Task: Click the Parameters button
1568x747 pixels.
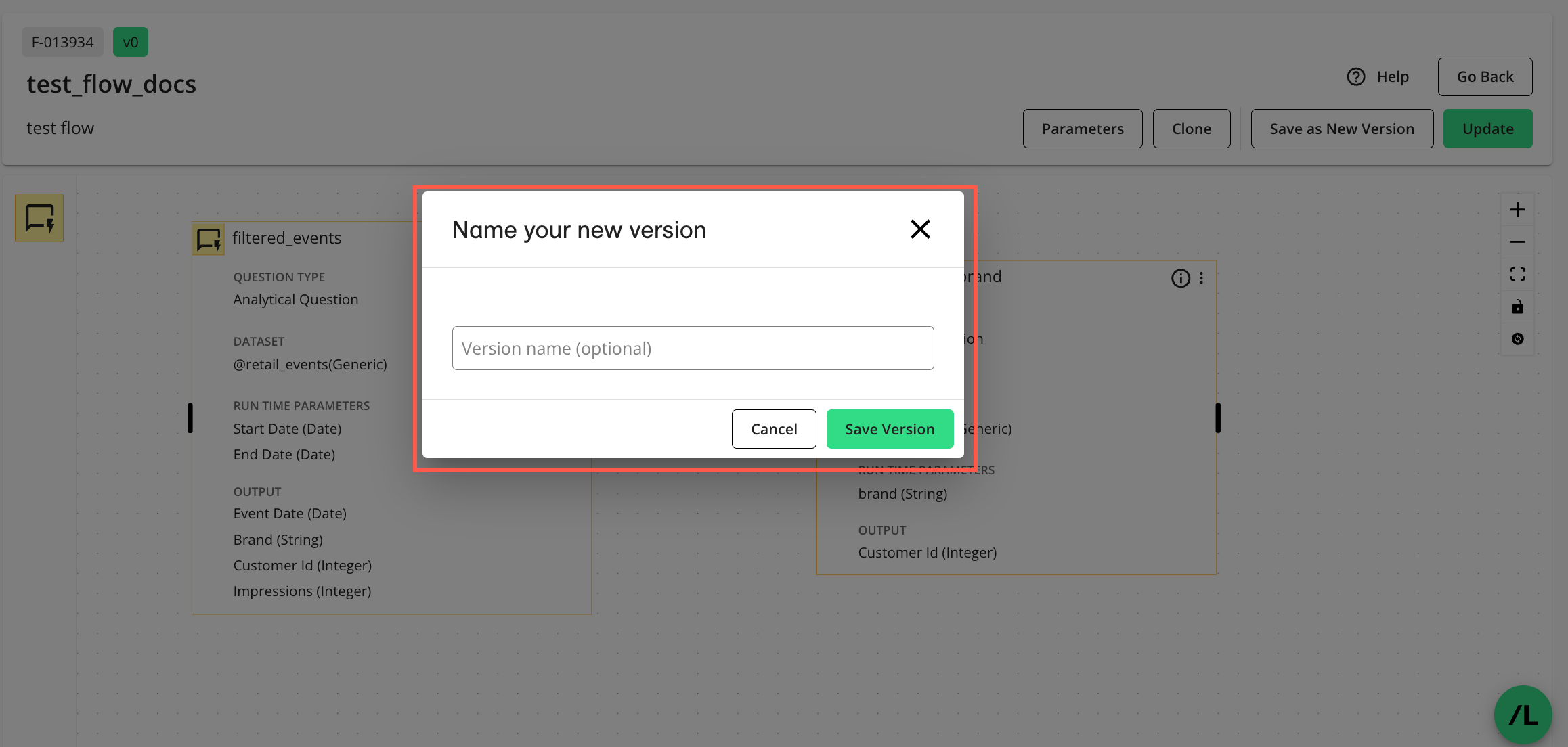Action: (1082, 129)
